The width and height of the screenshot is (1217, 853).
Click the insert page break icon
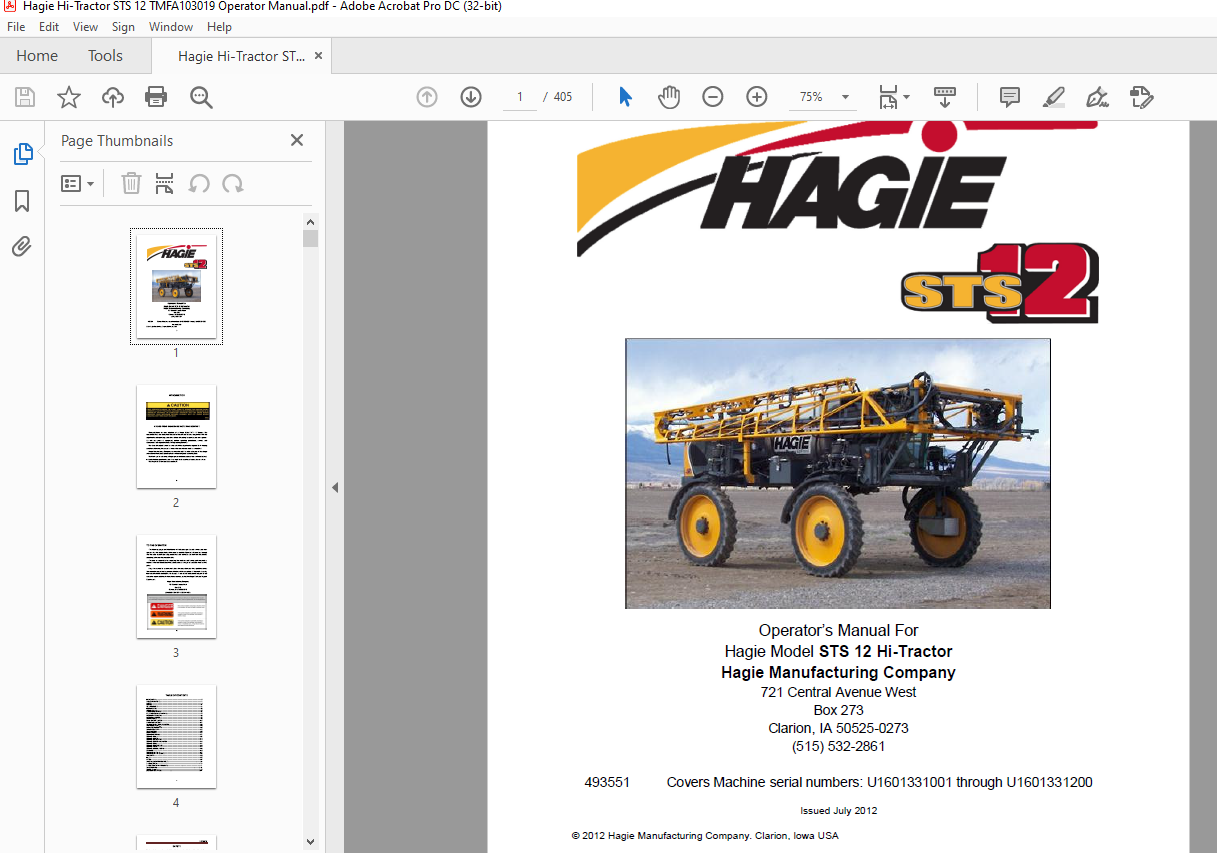click(165, 183)
